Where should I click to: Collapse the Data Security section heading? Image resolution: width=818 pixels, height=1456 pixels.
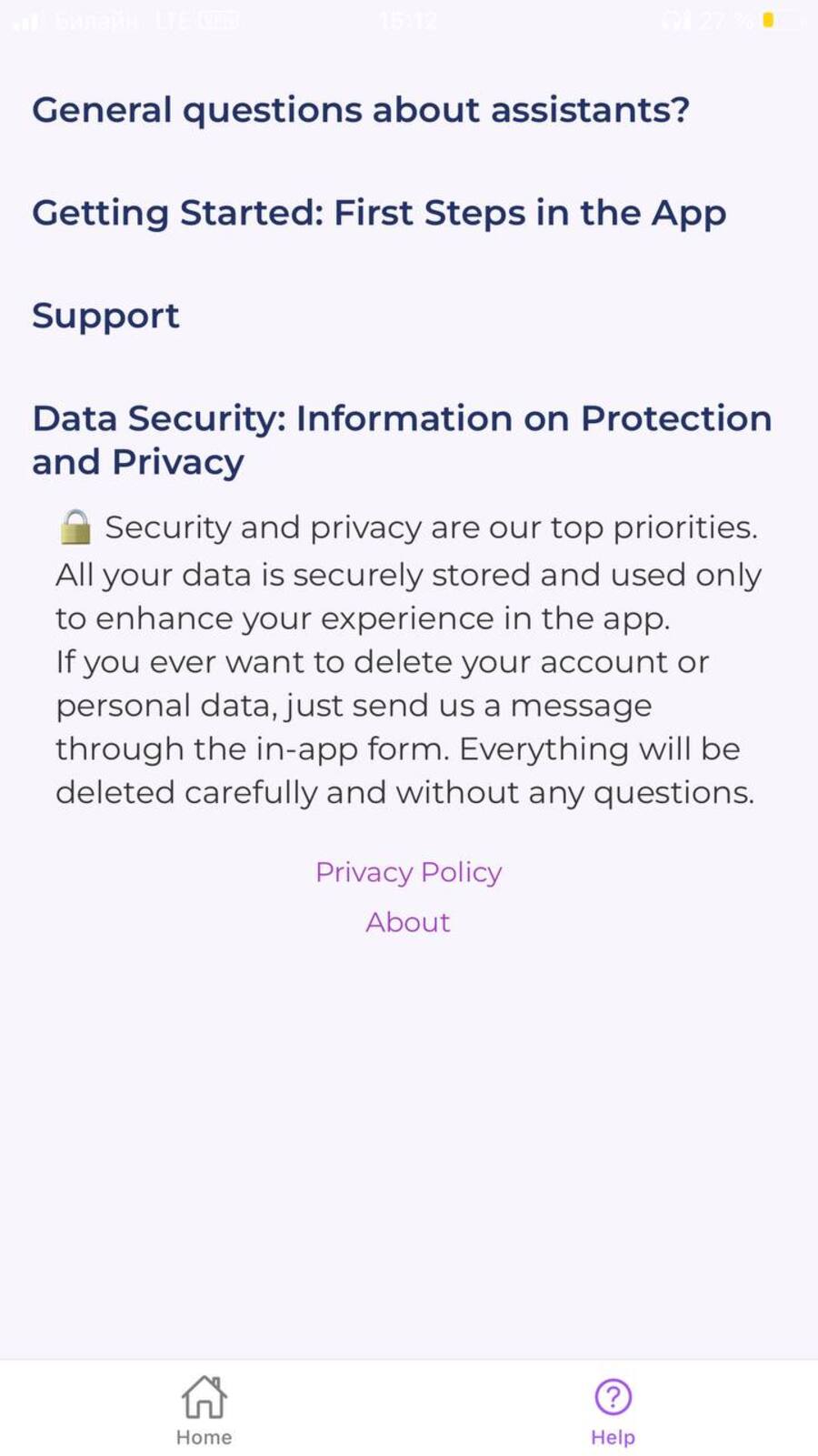click(x=402, y=440)
